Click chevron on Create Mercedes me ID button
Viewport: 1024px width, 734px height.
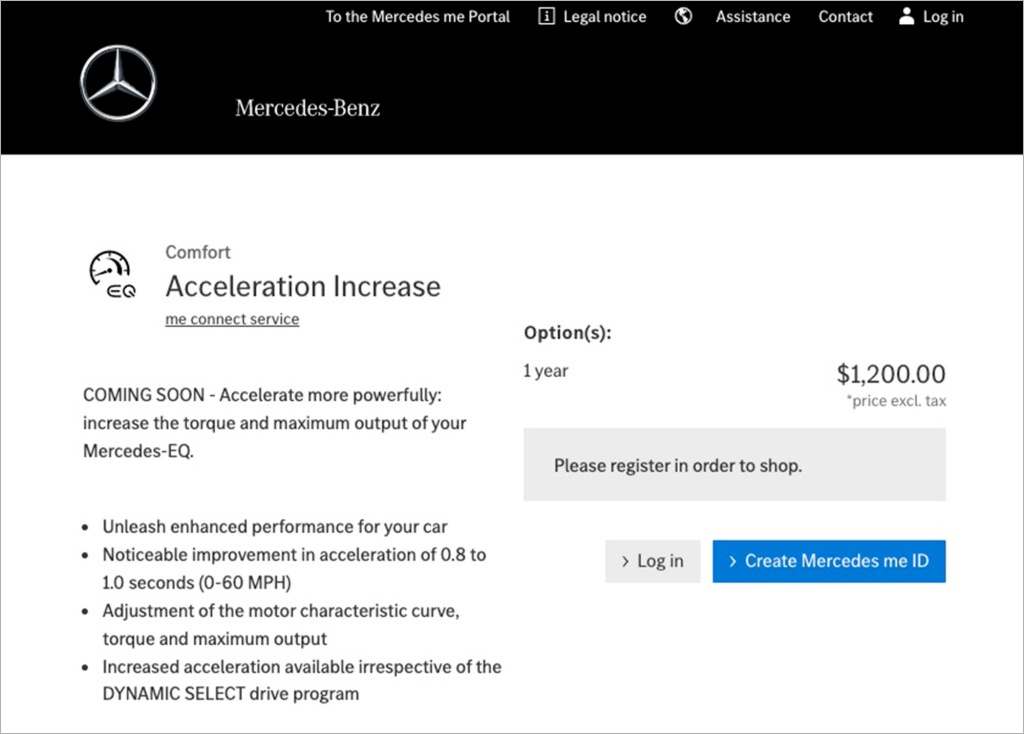[x=733, y=562]
